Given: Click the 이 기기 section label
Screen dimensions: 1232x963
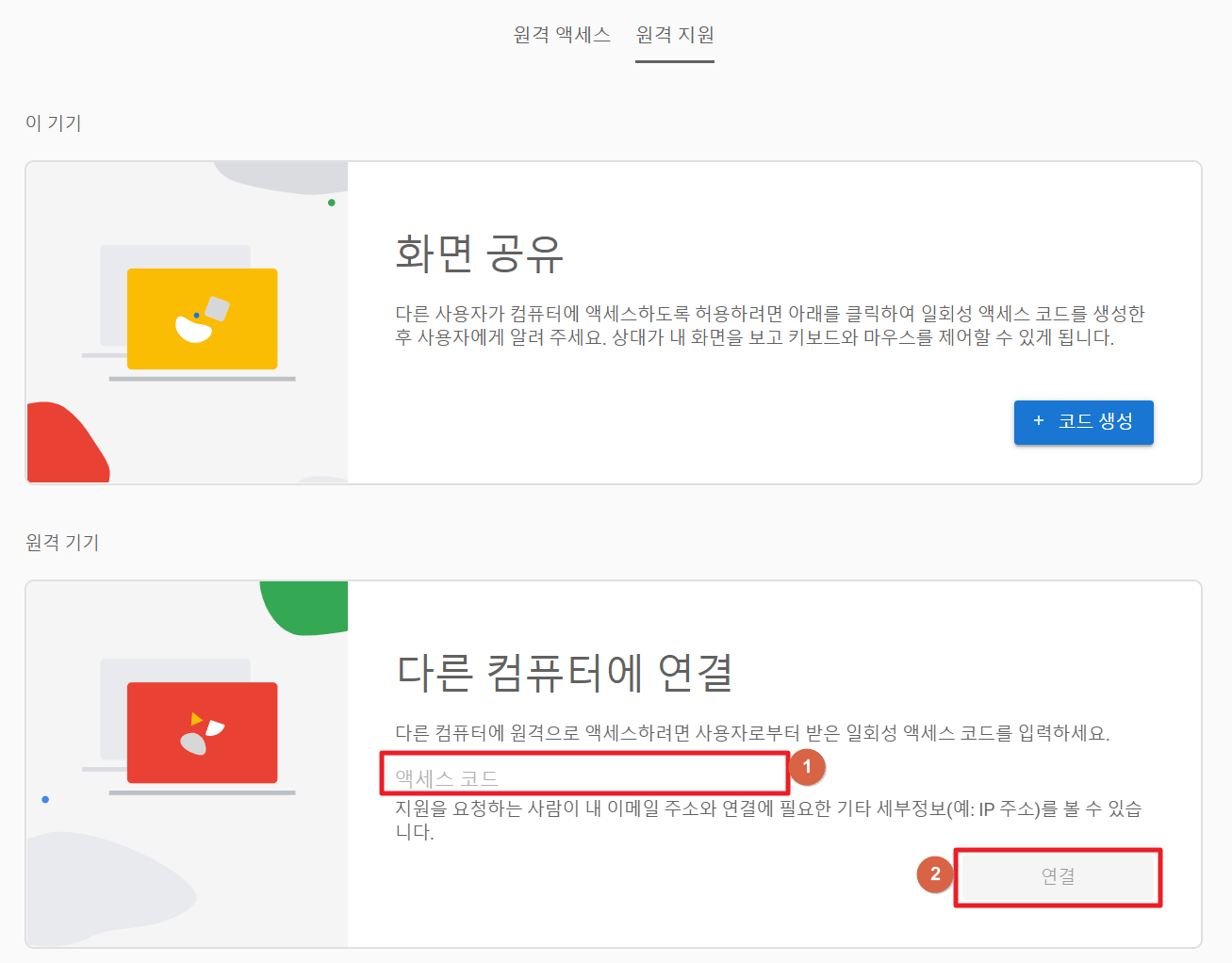Looking at the screenshot, I should pyautogui.click(x=54, y=122).
